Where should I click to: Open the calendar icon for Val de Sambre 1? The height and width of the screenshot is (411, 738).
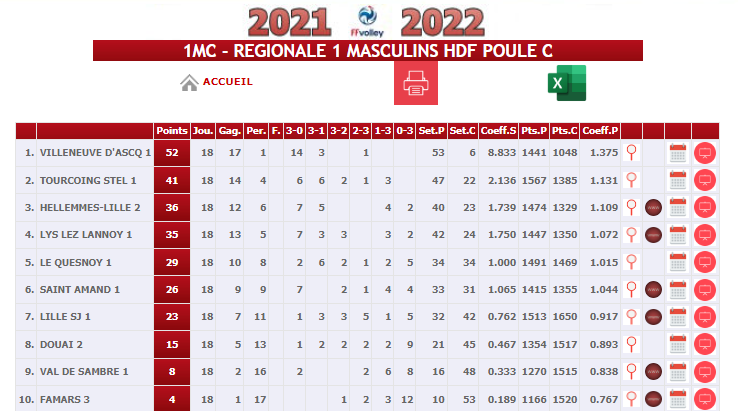[x=678, y=371]
